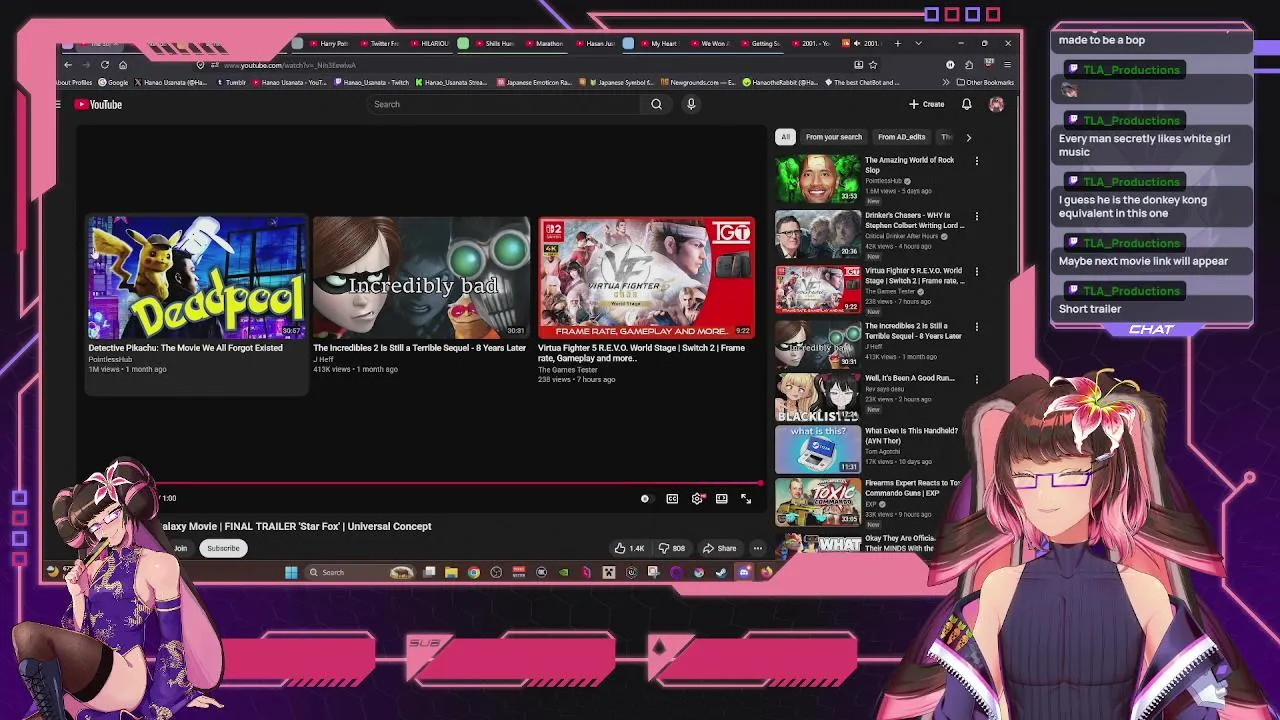Click the browser address bar URL
The width and height of the screenshot is (1280, 720).
(289, 65)
